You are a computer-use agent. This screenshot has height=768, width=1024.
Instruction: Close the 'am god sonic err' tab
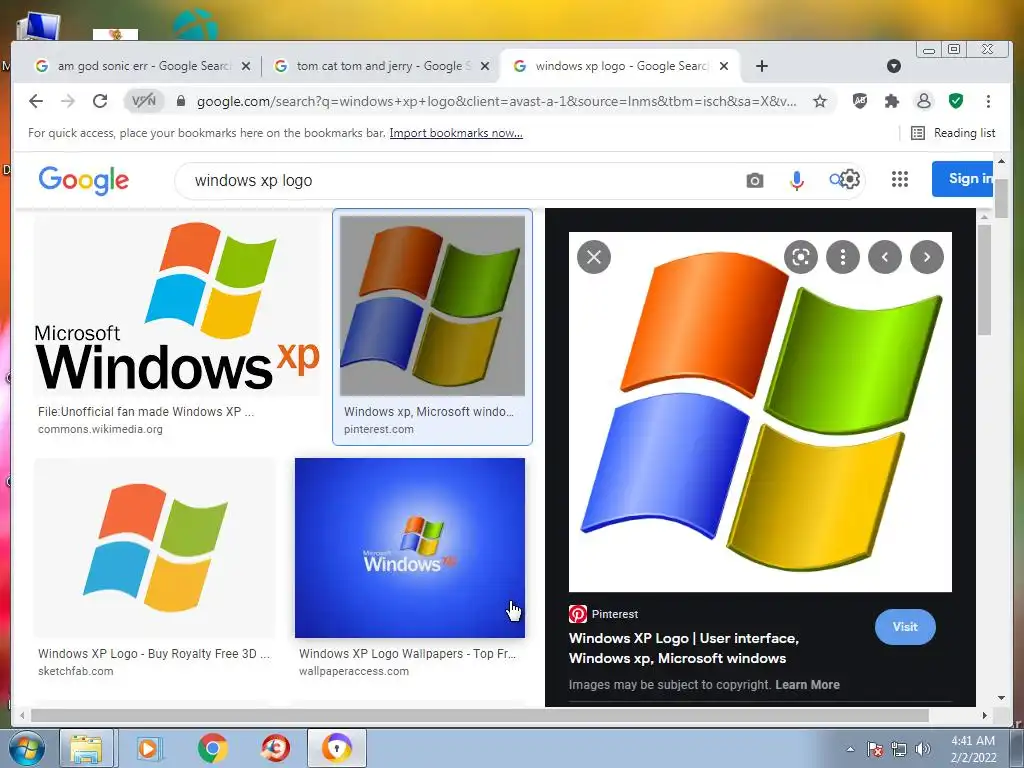[246, 66]
